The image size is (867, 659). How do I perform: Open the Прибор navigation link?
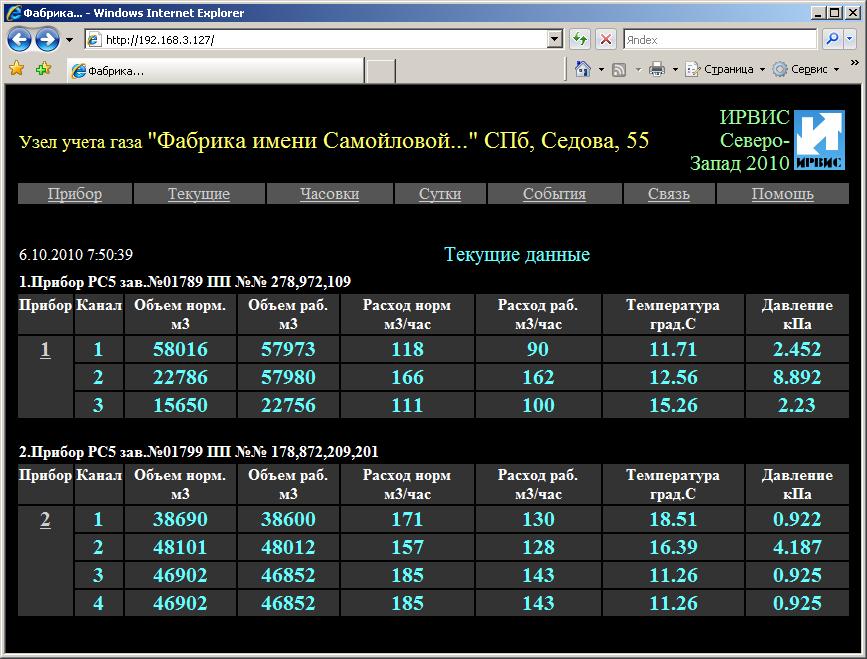click(x=75, y=194)
